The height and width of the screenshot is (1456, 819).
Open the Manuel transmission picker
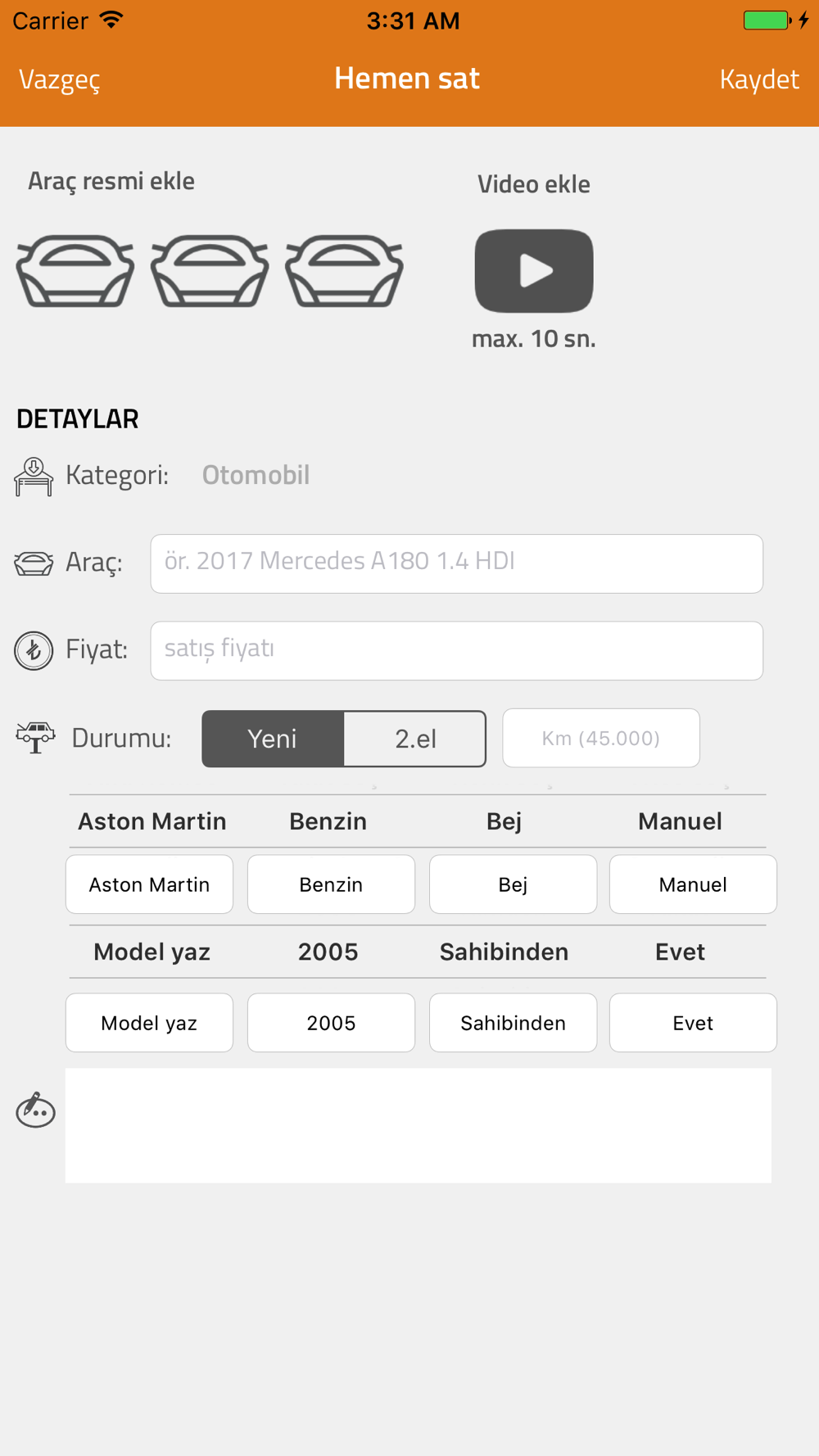pyautogui.click(x=693, y=884)
